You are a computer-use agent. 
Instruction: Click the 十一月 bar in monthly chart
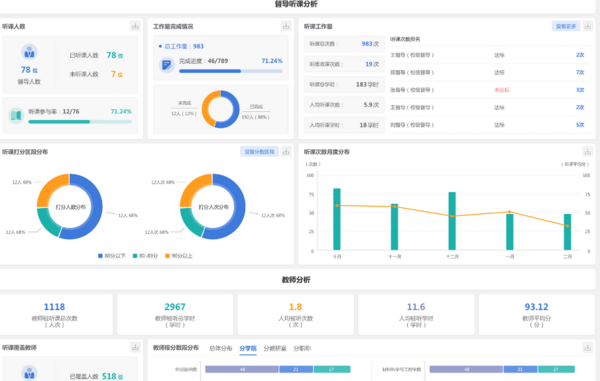[395, 227]
